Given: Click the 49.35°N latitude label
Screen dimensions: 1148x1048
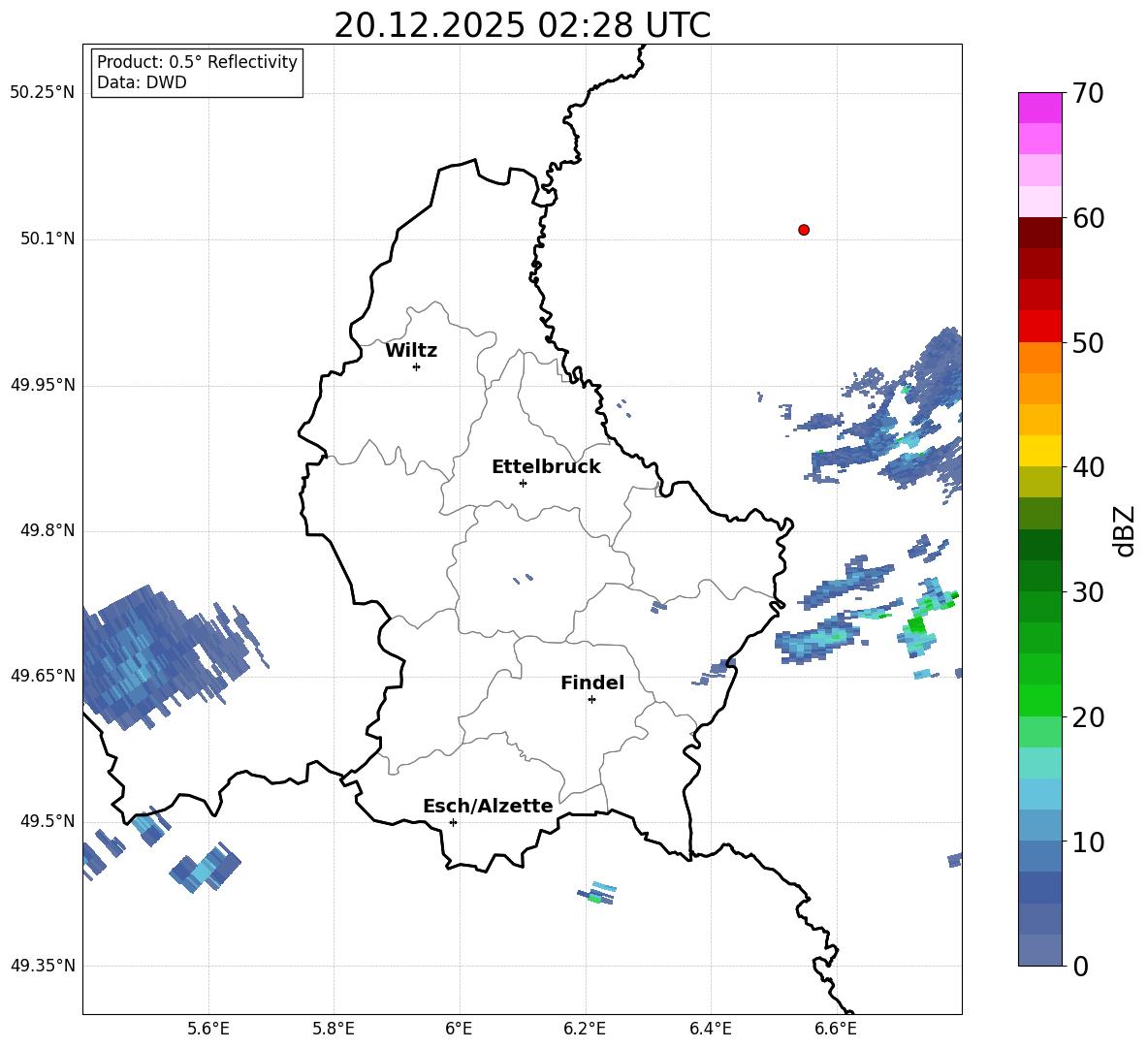Looking at the screenshot, I should coord(43,966).
